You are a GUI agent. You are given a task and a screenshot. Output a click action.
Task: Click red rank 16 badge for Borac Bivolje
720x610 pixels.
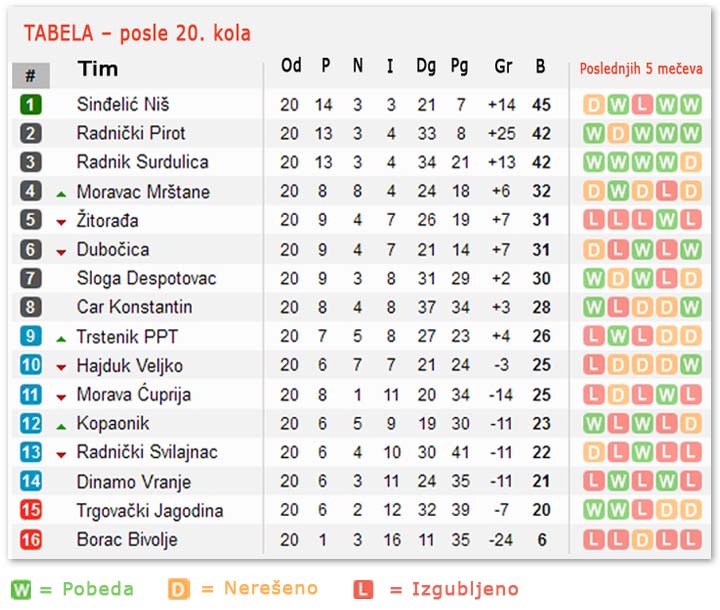(31, 539)
